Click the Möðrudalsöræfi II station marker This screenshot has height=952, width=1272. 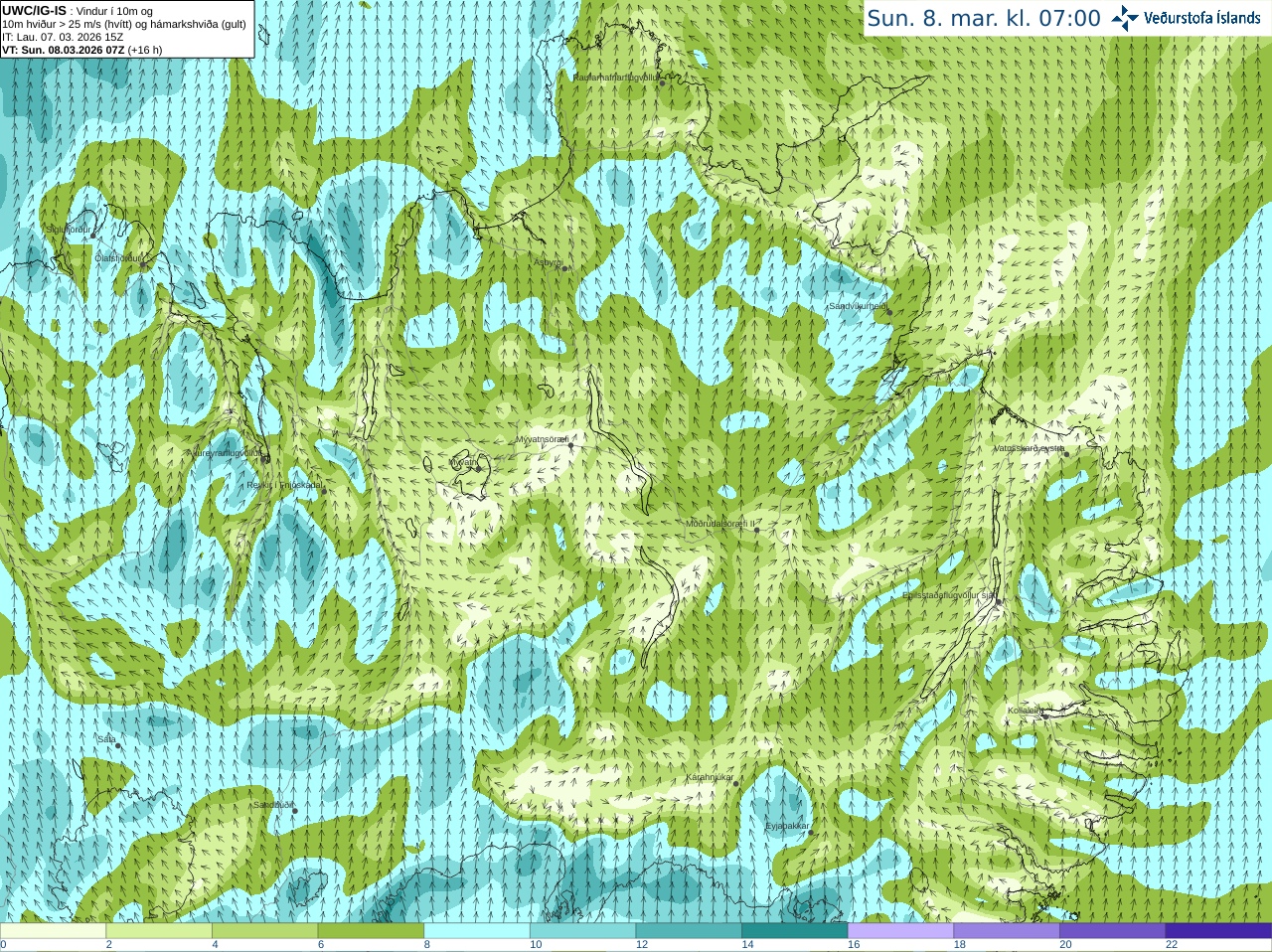tap(757, 530)
